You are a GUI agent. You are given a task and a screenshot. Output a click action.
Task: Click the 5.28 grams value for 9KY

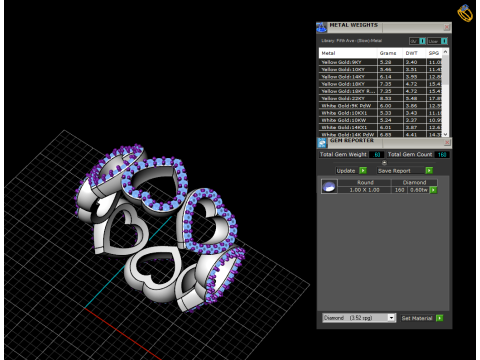tap(390, 62)
